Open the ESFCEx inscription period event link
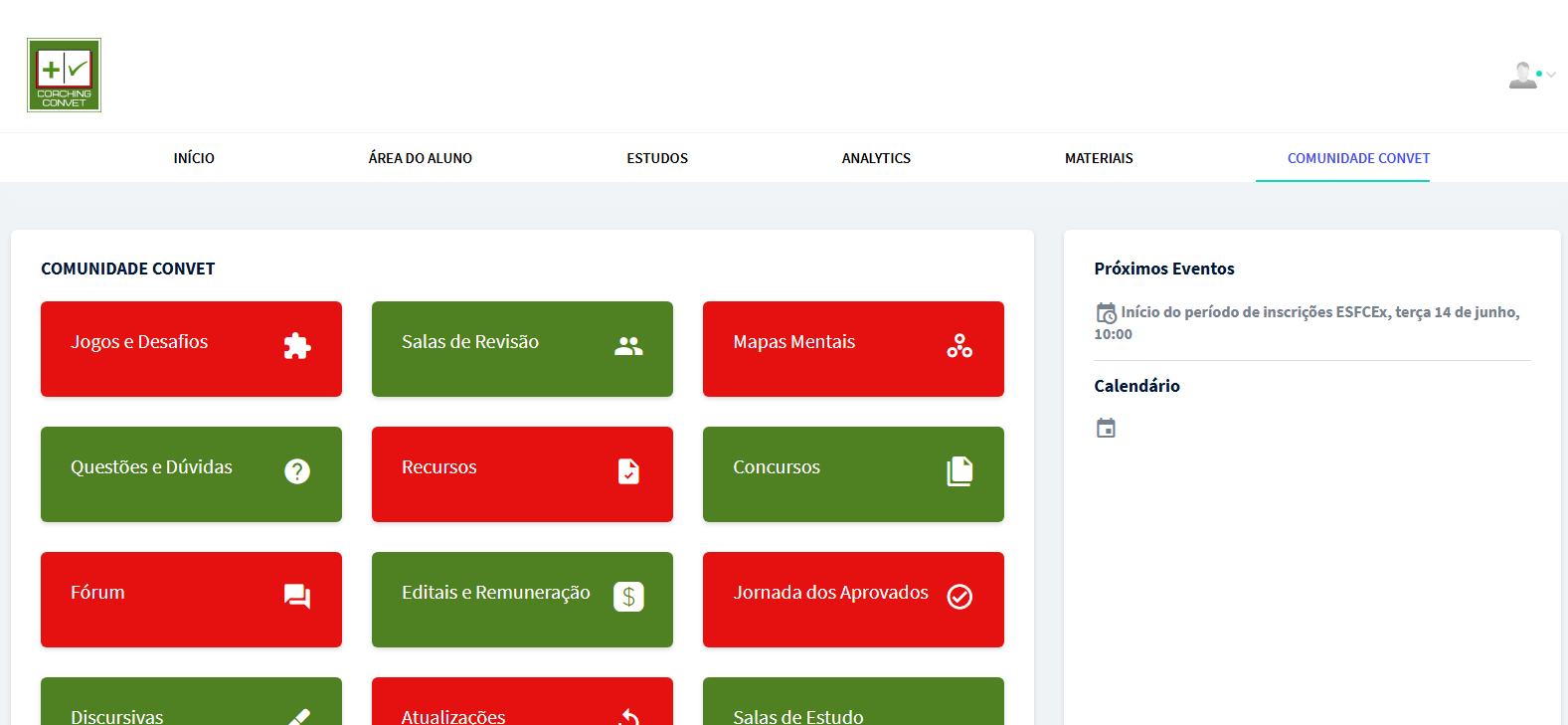1568x725 pixels. point(1318,312)
